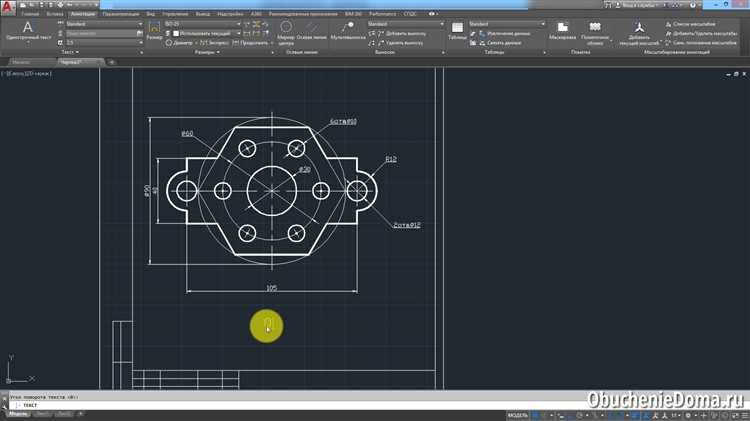Click Извлечение данных extract data
Image resolution: width=750 pixels, height=421 pixels.
[x=504, y=33]
